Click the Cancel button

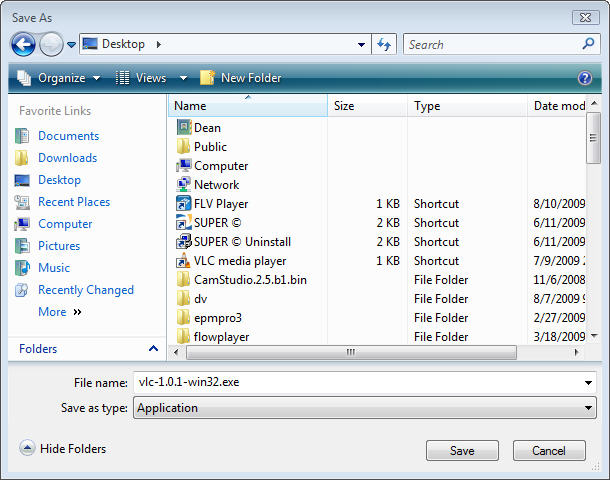(549, 450)
